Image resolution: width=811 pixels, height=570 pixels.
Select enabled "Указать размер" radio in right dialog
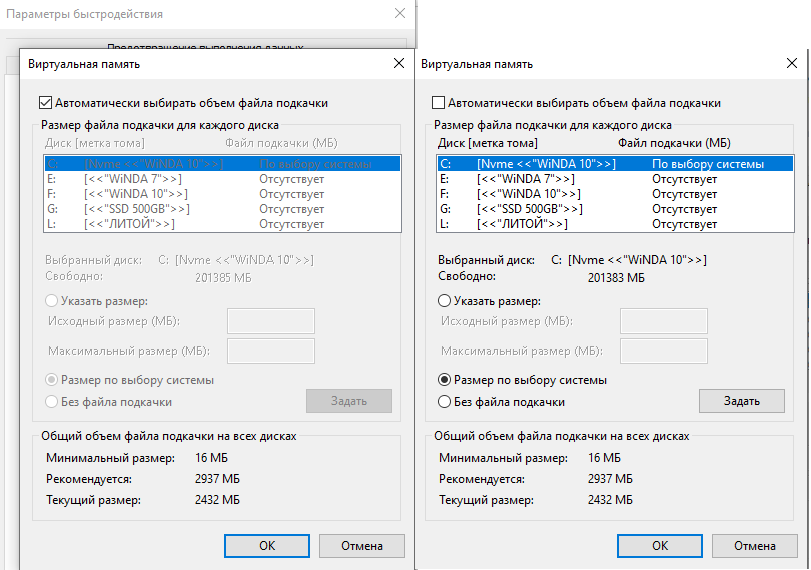coord(445,301)
